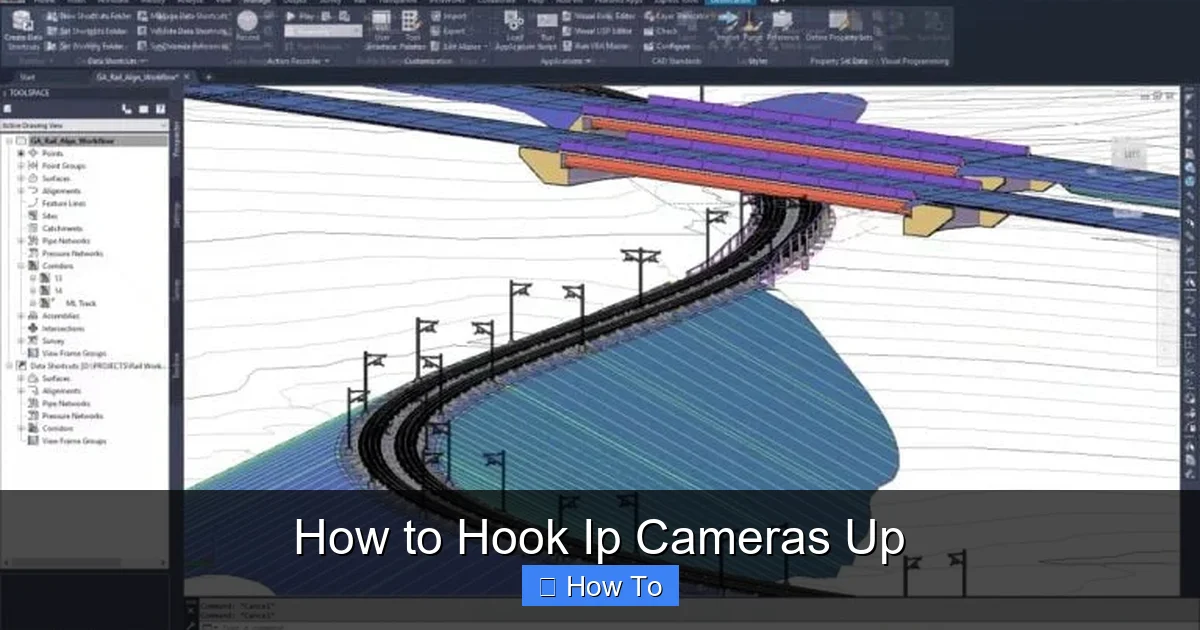This screenshot has width=1200, height=630.
Task: Open the Layer Translator tool
Action: pos(680,16)
